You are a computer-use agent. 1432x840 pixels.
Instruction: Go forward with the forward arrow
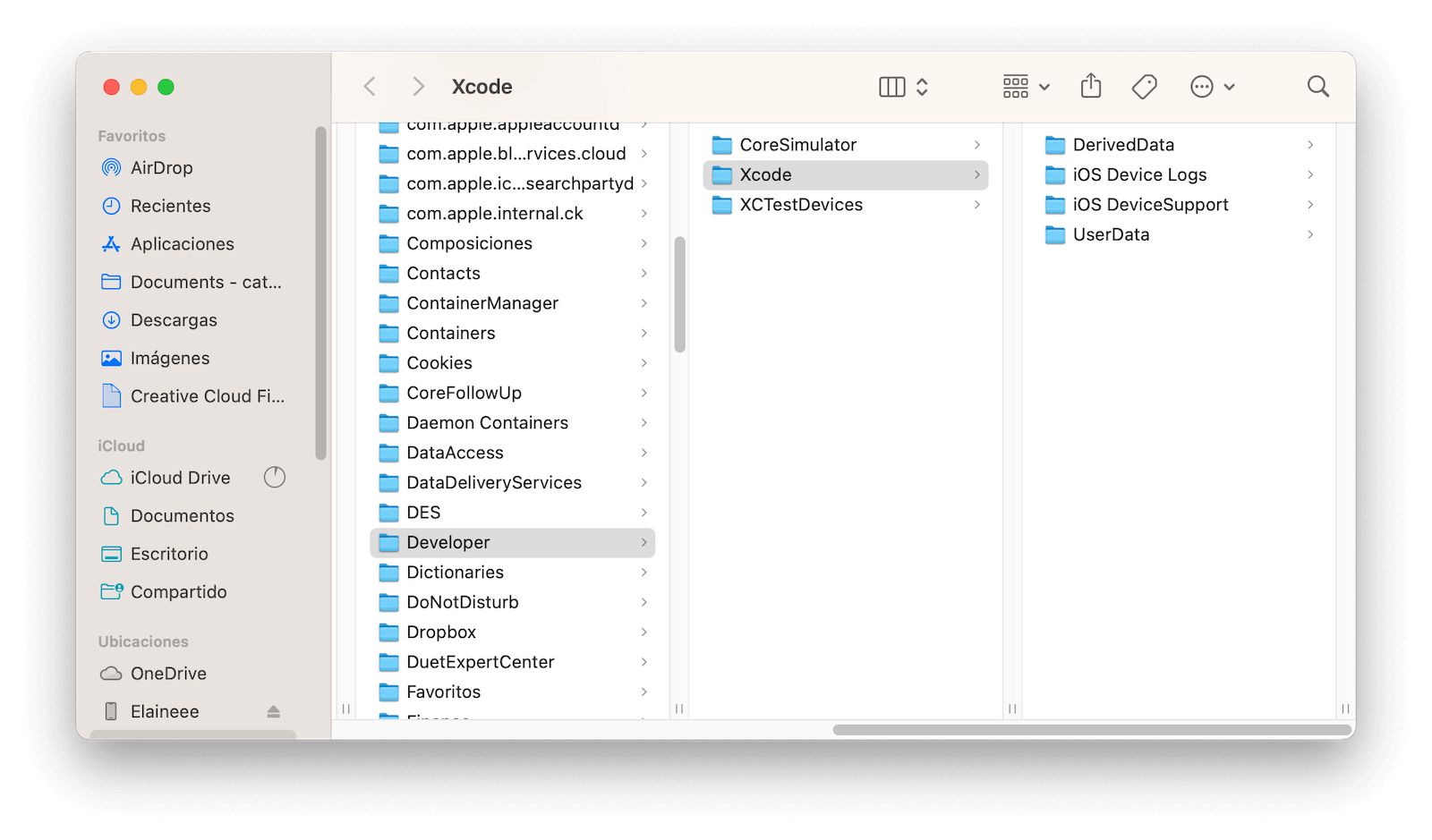click(418, 87)
